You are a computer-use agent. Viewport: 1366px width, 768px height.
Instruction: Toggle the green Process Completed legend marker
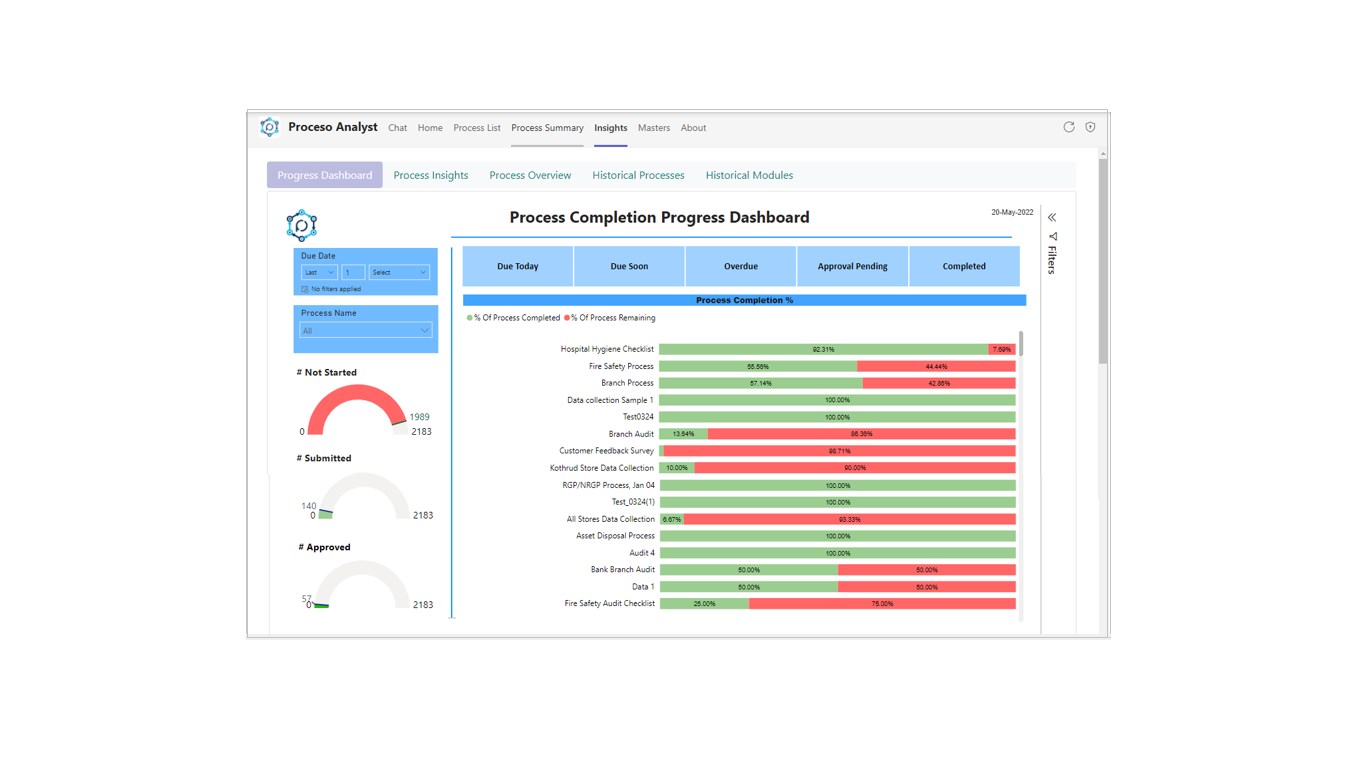click(x=470, y=318)
